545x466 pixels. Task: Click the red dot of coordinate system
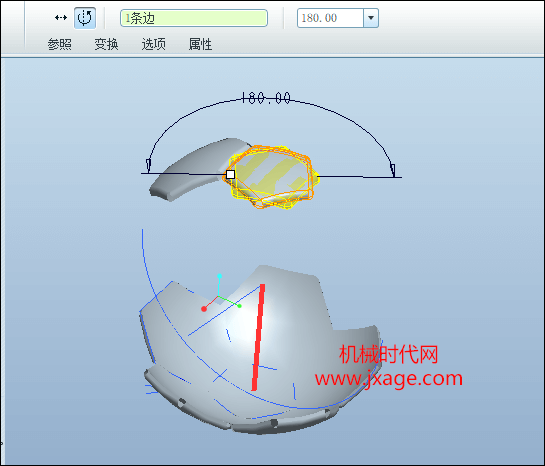[x=204, y=309]
